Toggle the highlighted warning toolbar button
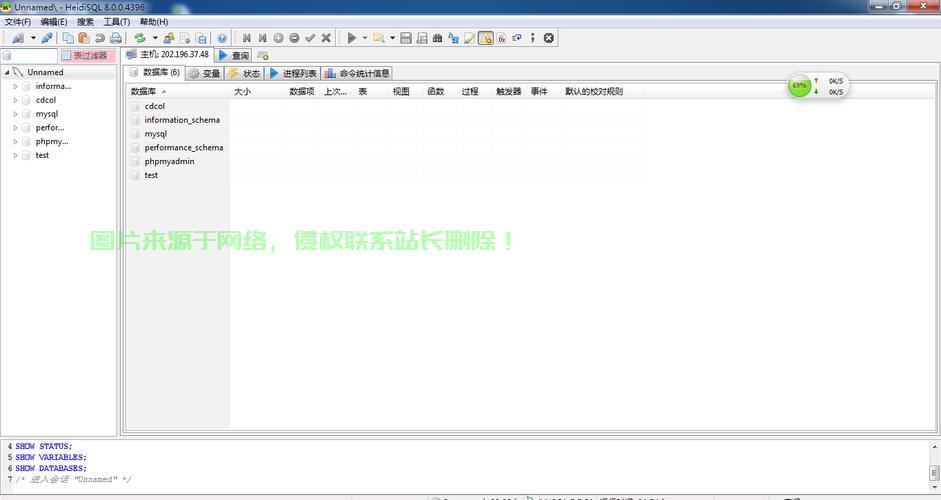Image resolution: width=941 pixels, height=500 pixels. [485, 38]
